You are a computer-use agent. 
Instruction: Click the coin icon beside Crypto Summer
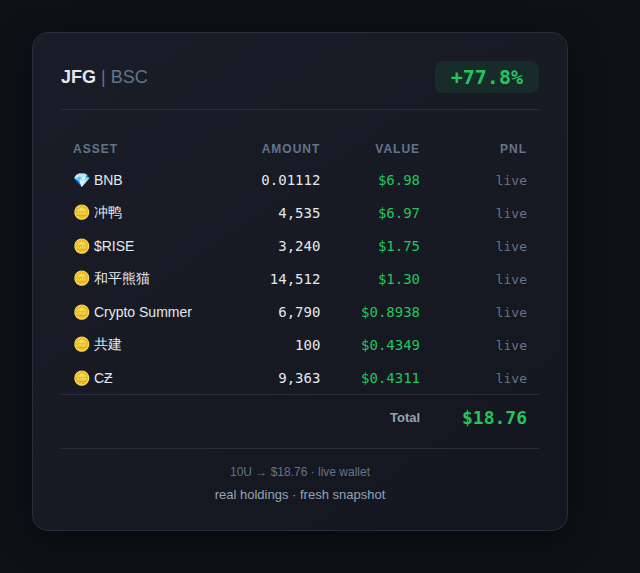pos(81,312)
